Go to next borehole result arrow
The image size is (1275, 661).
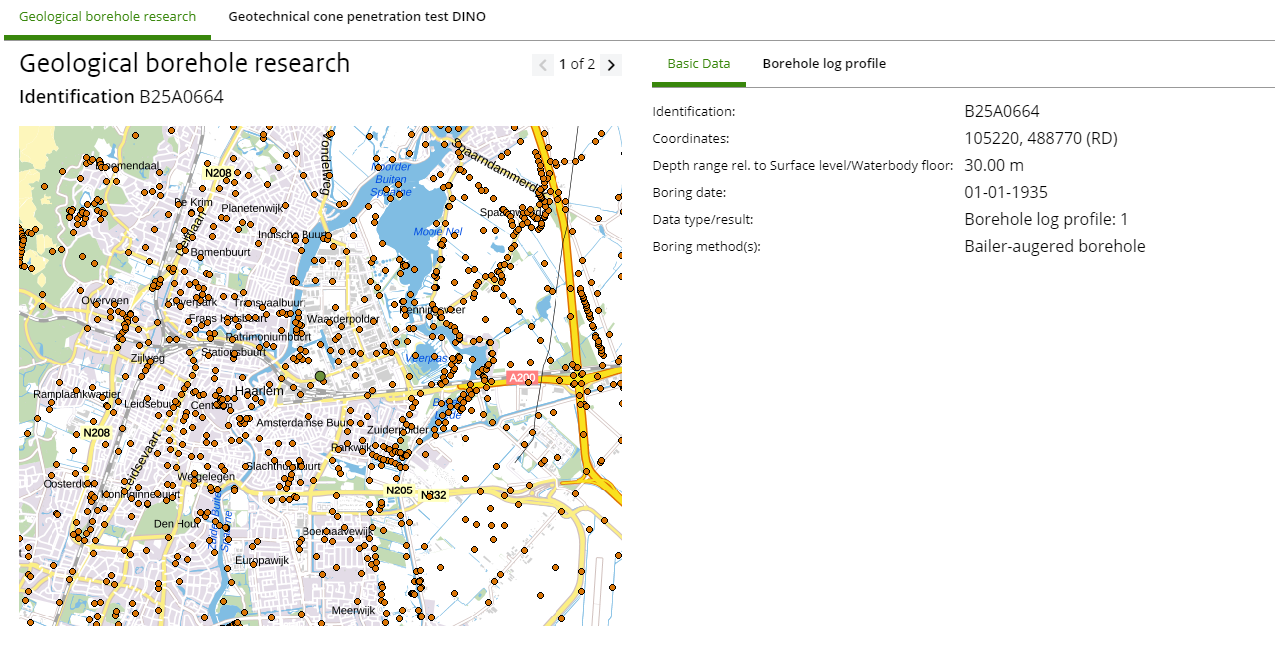coord(612,65)
